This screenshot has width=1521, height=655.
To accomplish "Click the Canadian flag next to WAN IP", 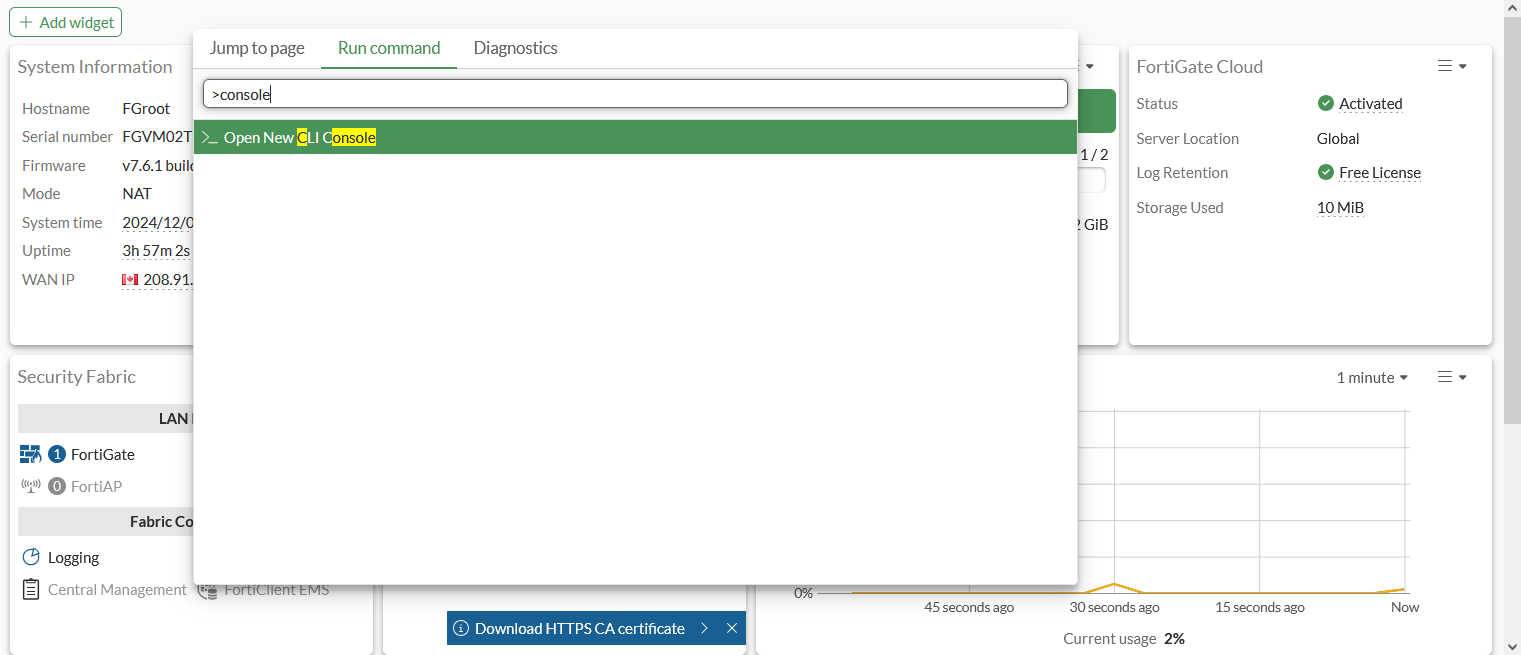I will tap(130, 280).
